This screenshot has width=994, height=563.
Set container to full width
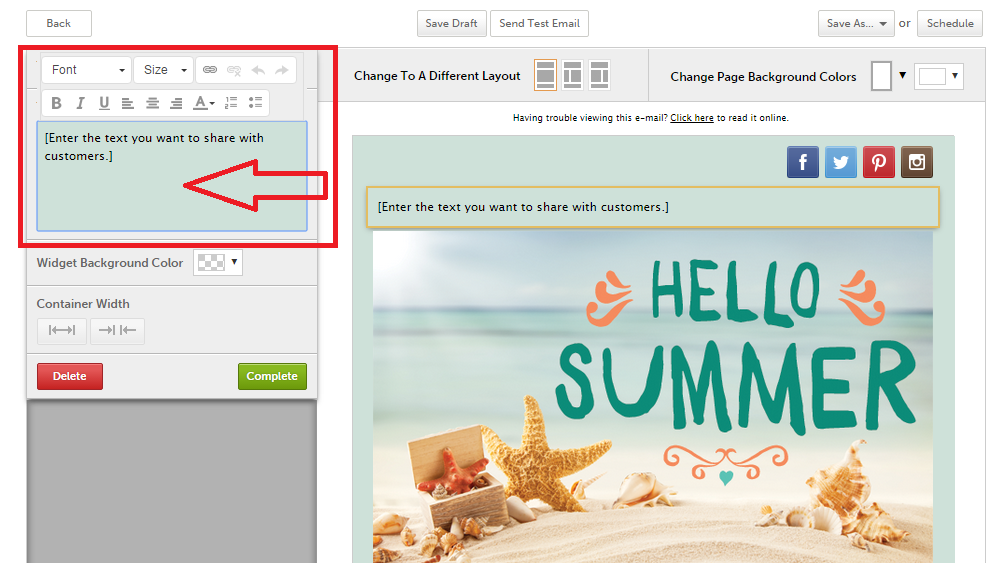pyautogui.click(x=61, y=330)
